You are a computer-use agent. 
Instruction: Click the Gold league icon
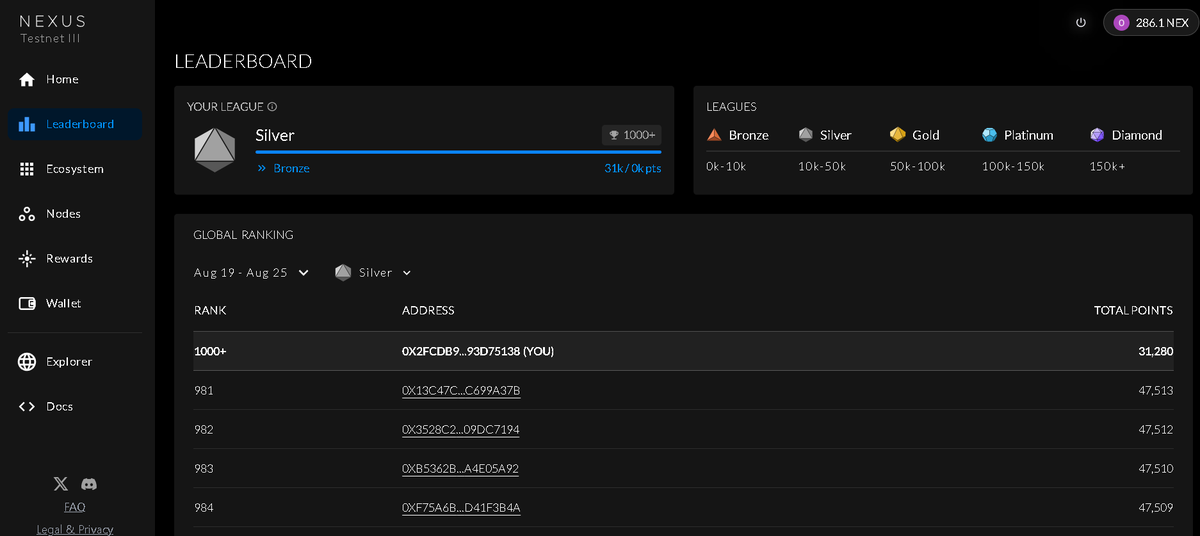tap(898, 135)
